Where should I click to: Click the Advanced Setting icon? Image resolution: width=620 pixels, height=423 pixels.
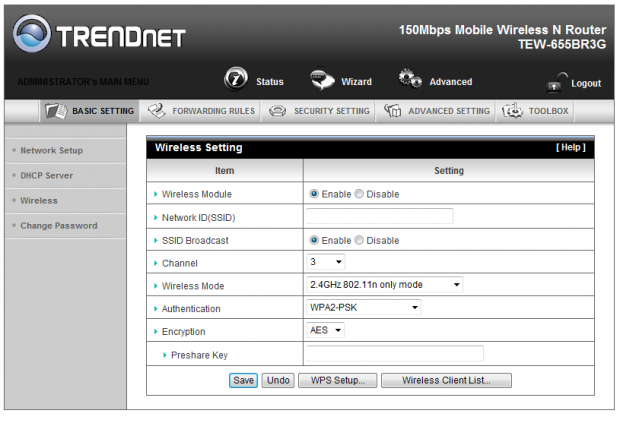[393, 111]
